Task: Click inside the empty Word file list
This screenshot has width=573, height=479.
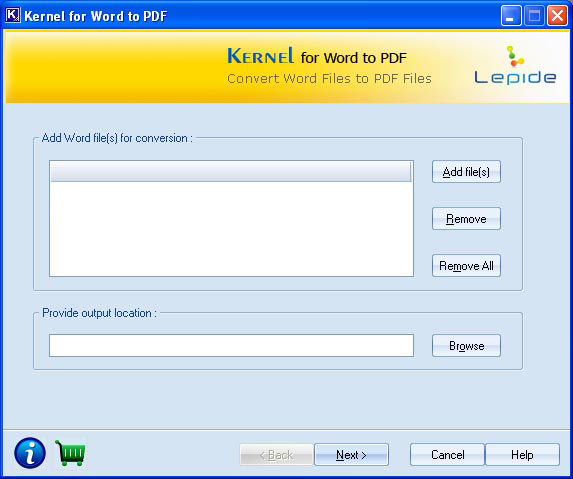Action: 231,229
